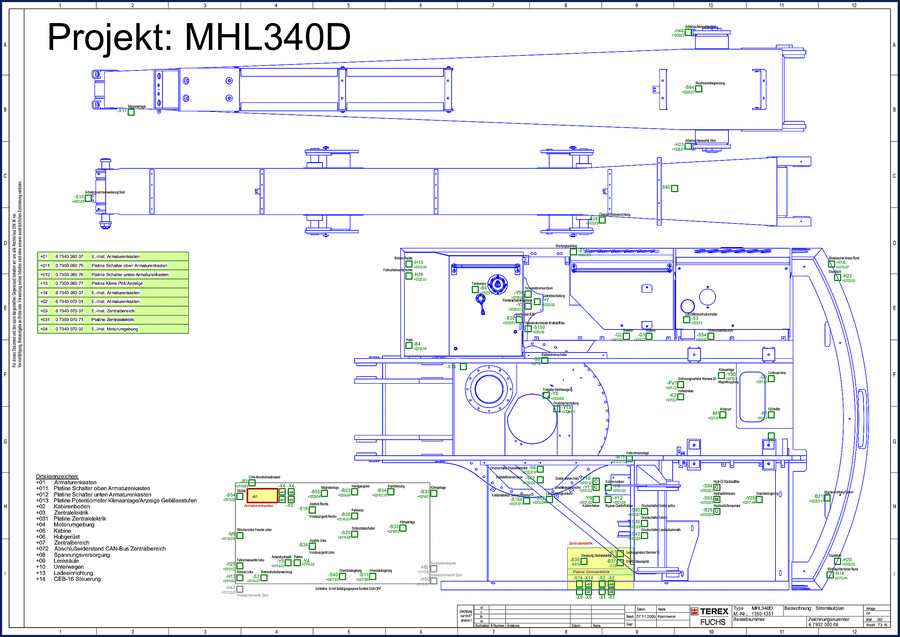Screen dimensions: 900x637
Task: Click the -S80 pressure switch marker
Action: pyautogui.click(x=645, y=511)
